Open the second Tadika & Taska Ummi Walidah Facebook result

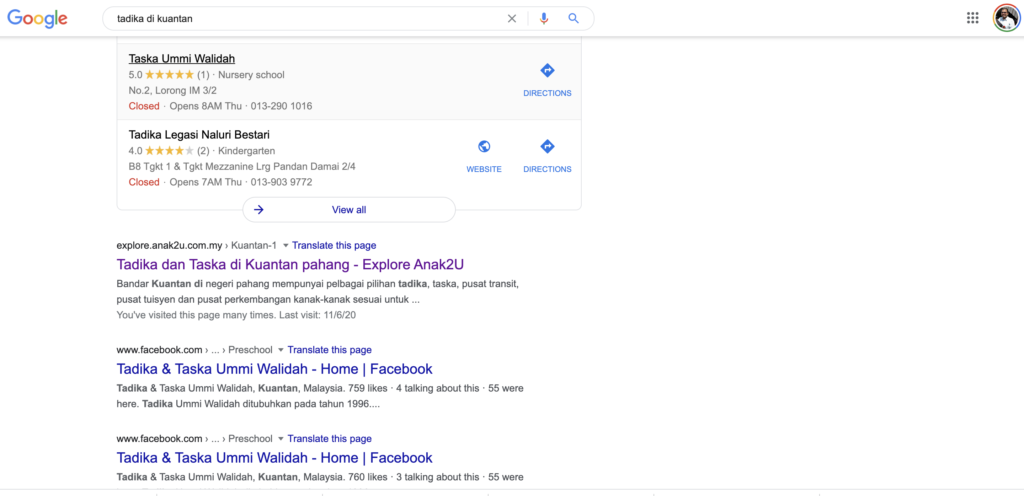(x=274, y=457)
